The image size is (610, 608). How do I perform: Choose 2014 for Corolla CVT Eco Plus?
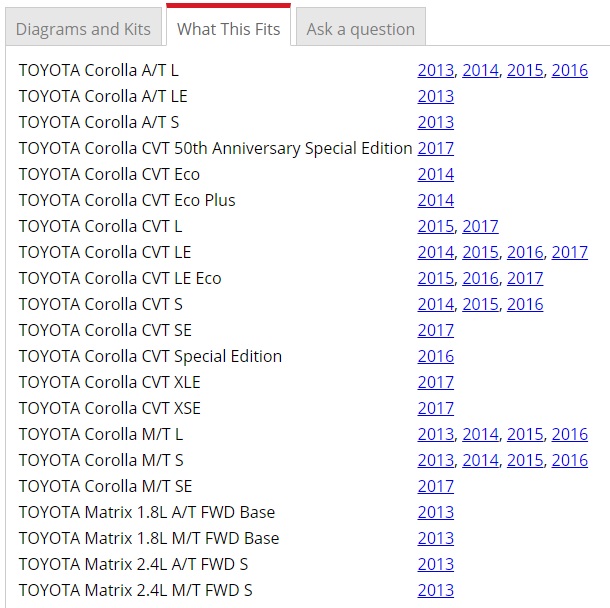[x=435, y=200]
